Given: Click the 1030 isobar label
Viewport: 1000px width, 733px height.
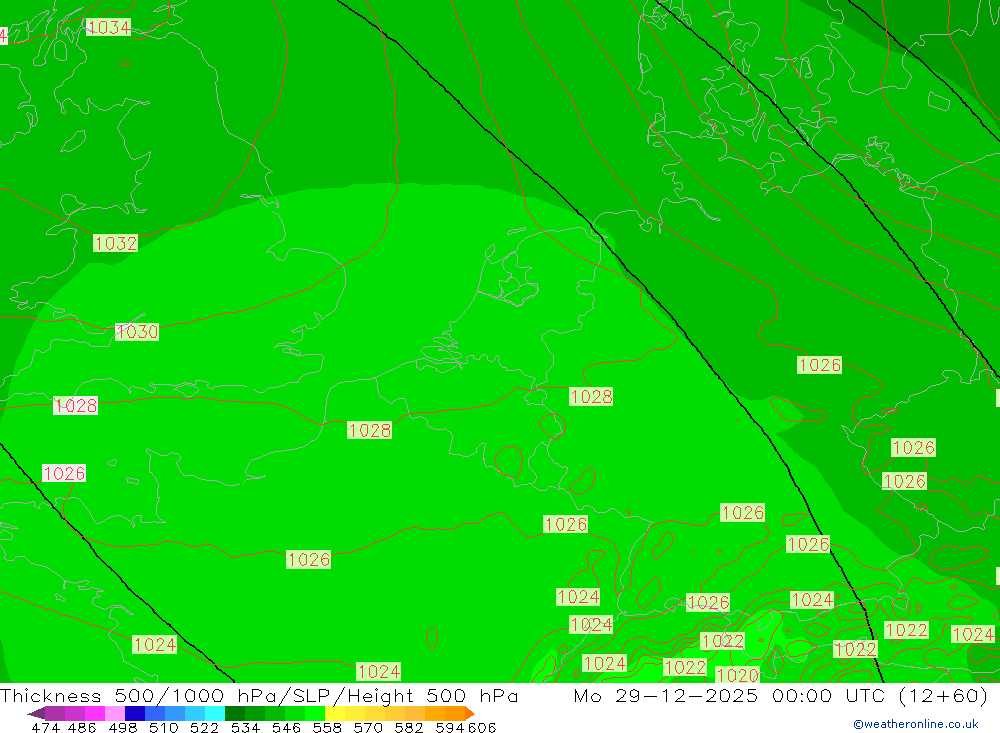Looking at the screenshot, I should tap(136, 332).
